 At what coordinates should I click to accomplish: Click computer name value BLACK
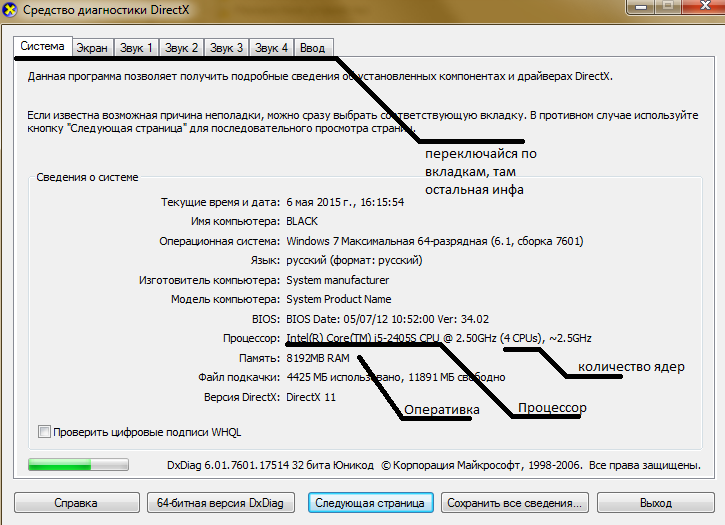302,221
